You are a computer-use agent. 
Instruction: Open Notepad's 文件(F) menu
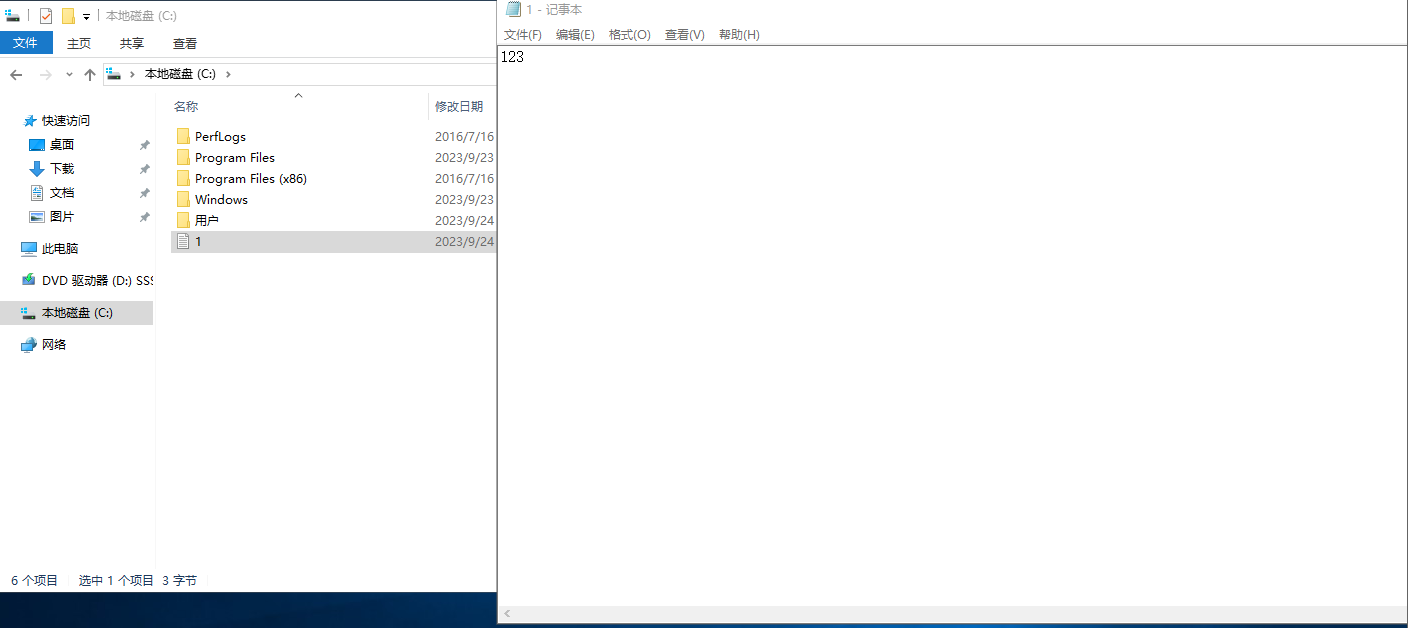523,35
